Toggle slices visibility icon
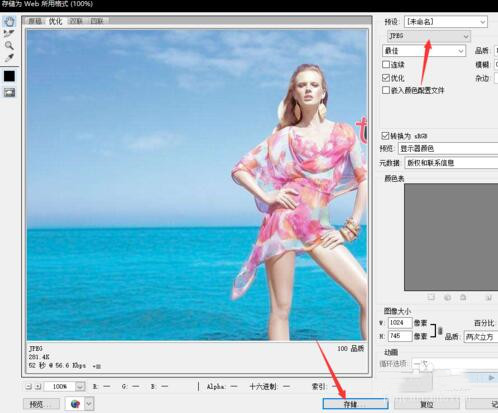 [x=9, y=92]
